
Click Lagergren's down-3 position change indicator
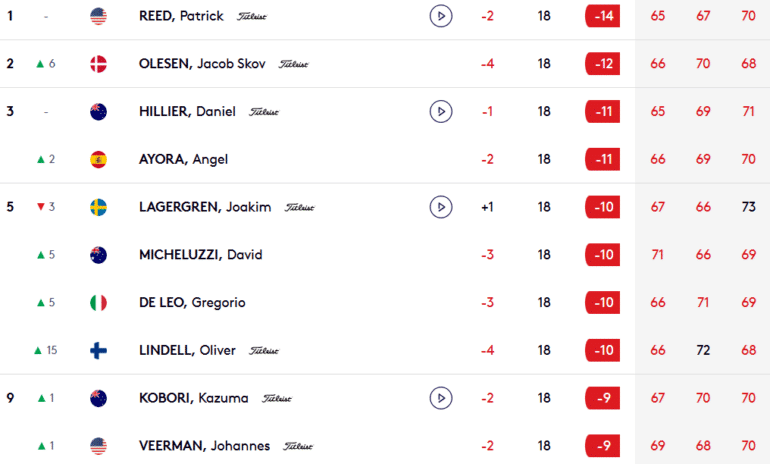coord(45,207)
